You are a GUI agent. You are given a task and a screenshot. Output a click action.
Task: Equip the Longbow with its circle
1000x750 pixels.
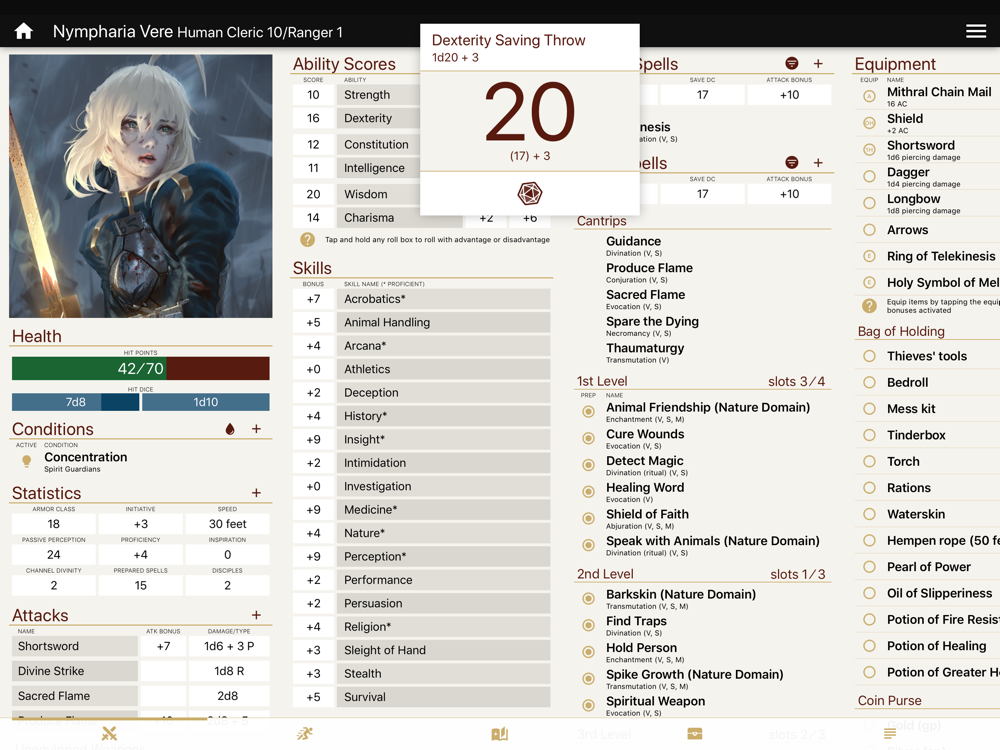869,203
